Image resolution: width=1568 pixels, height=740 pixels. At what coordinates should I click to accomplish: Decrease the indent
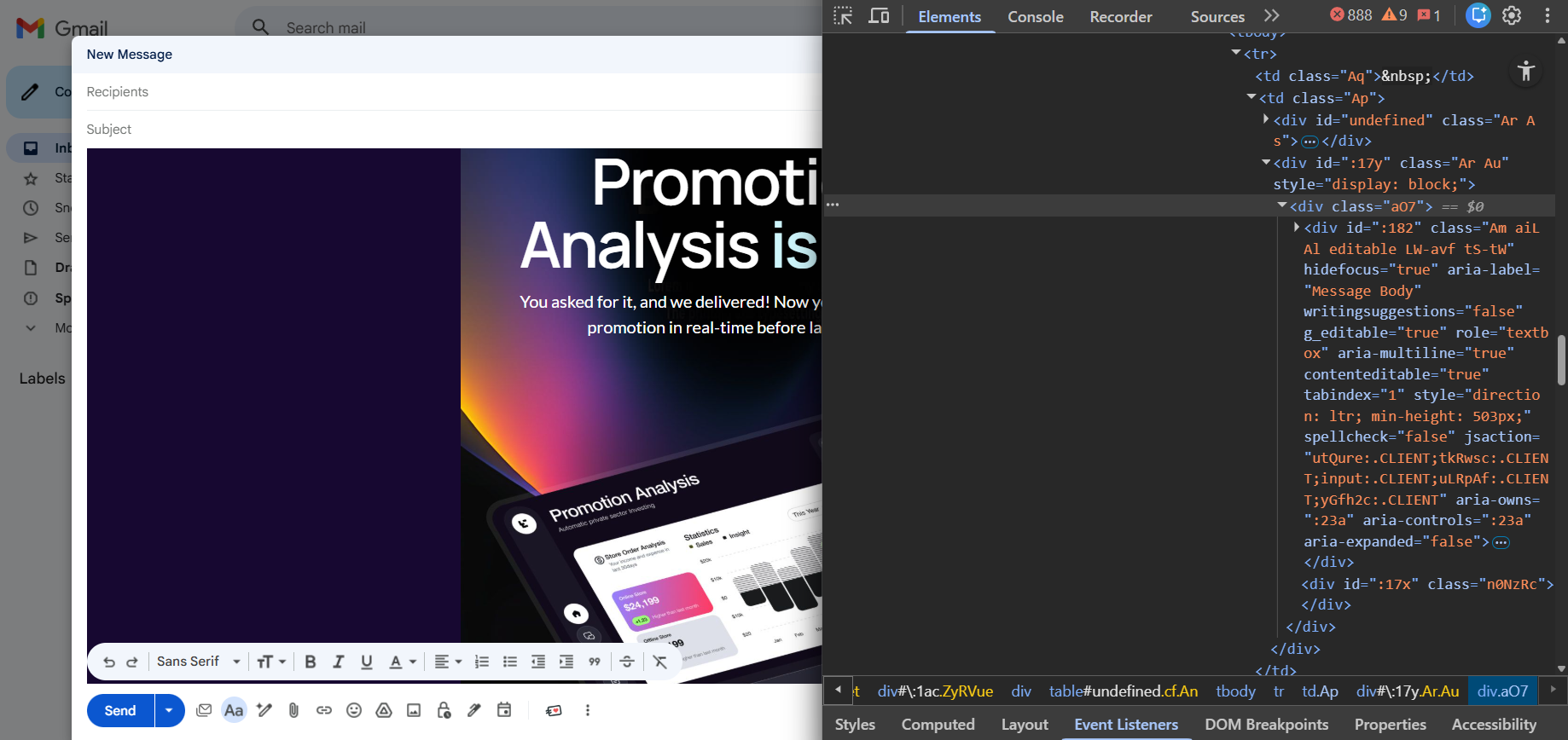538,662
